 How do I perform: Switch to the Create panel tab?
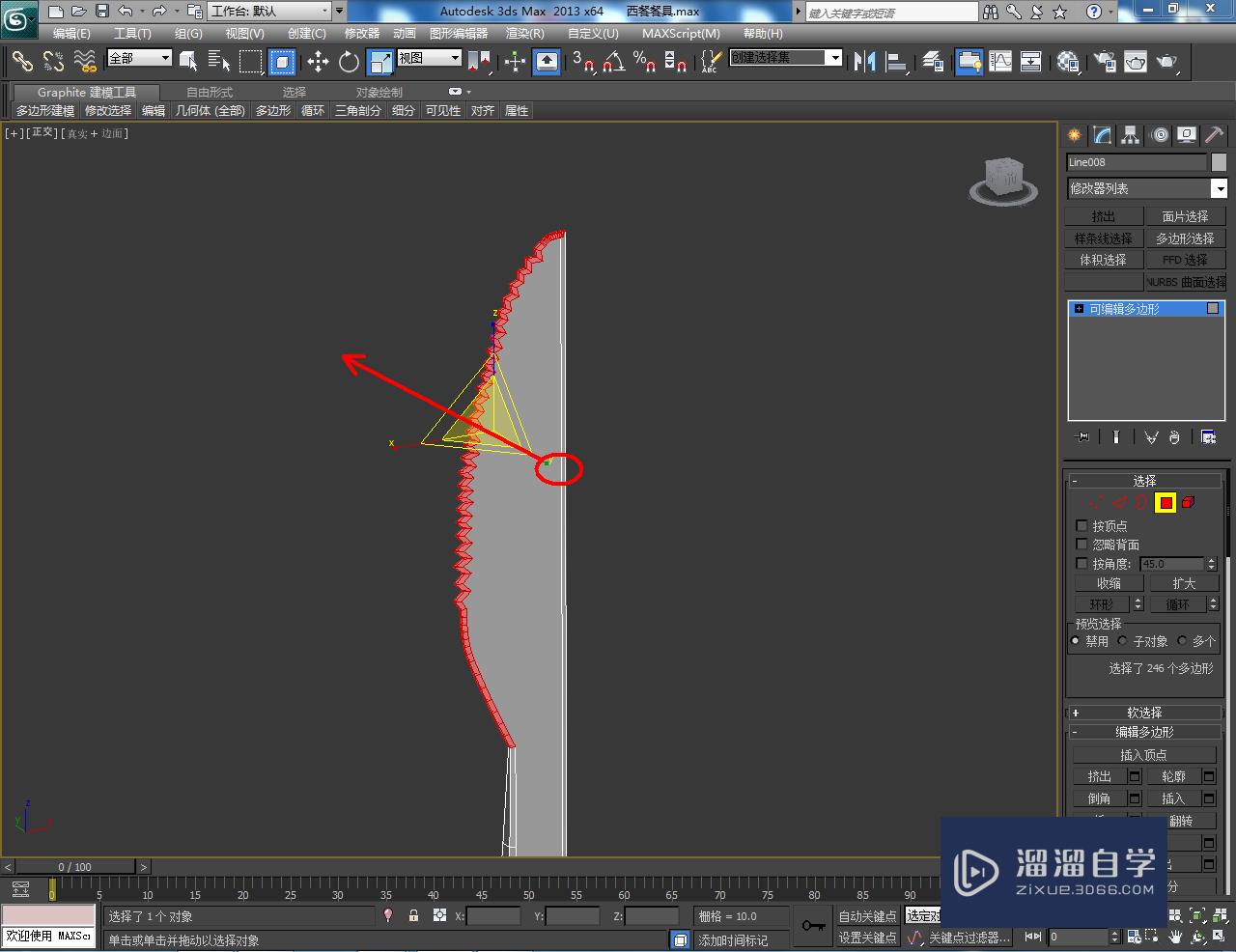coord(1074,135)
